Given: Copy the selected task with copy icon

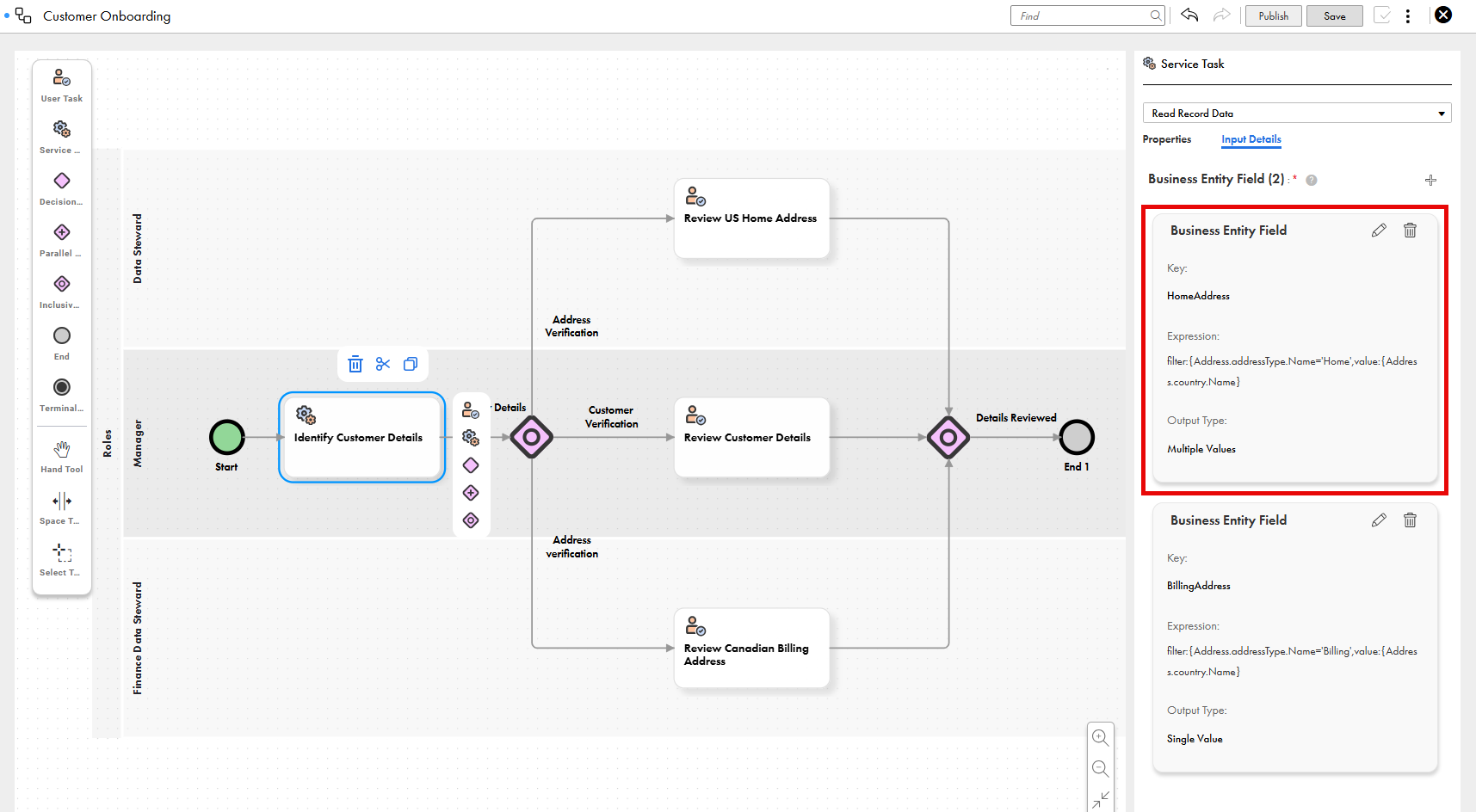Looking at the screenshot, I should pos(411,364).
